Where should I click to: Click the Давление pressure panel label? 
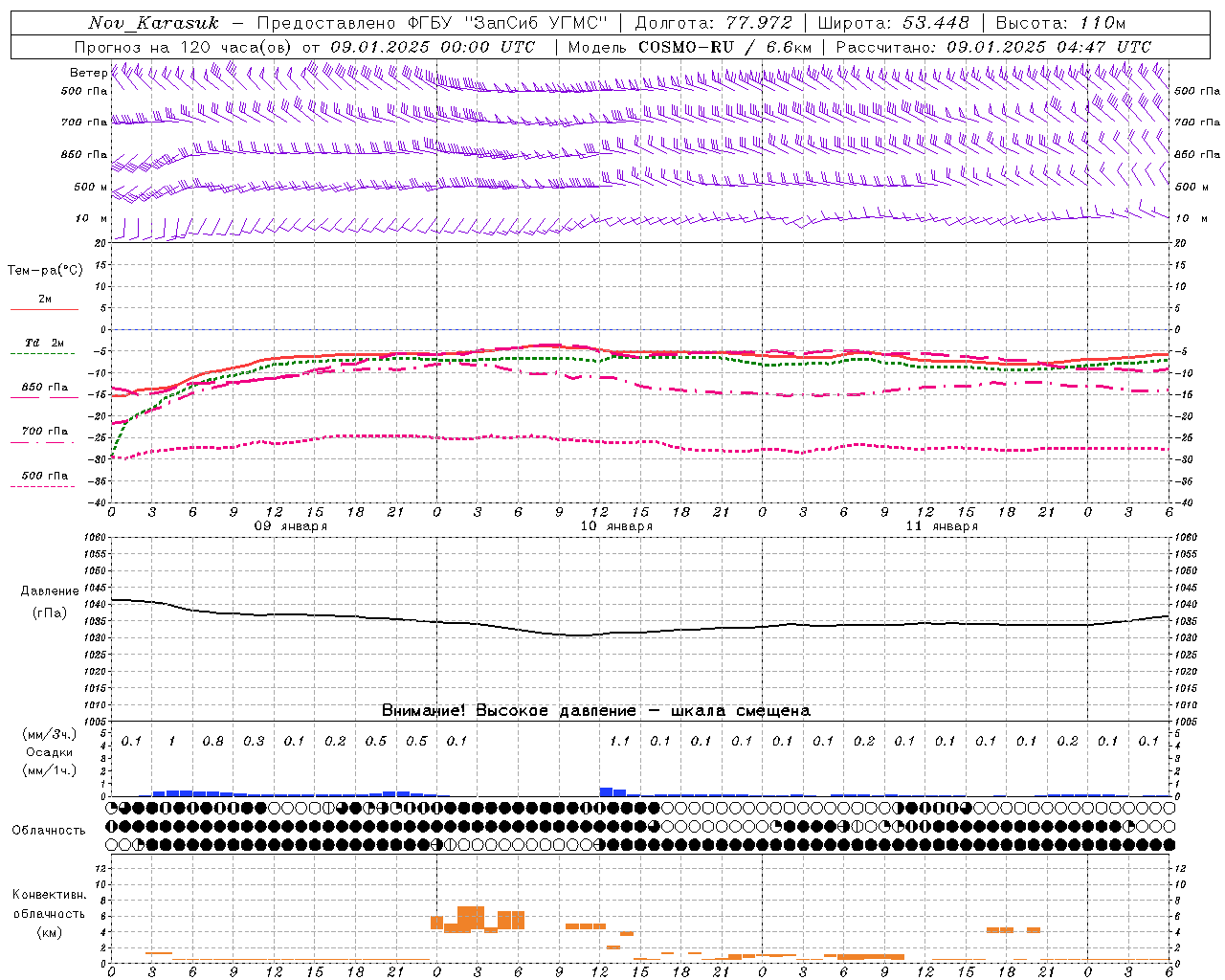(x=50, y=591)
